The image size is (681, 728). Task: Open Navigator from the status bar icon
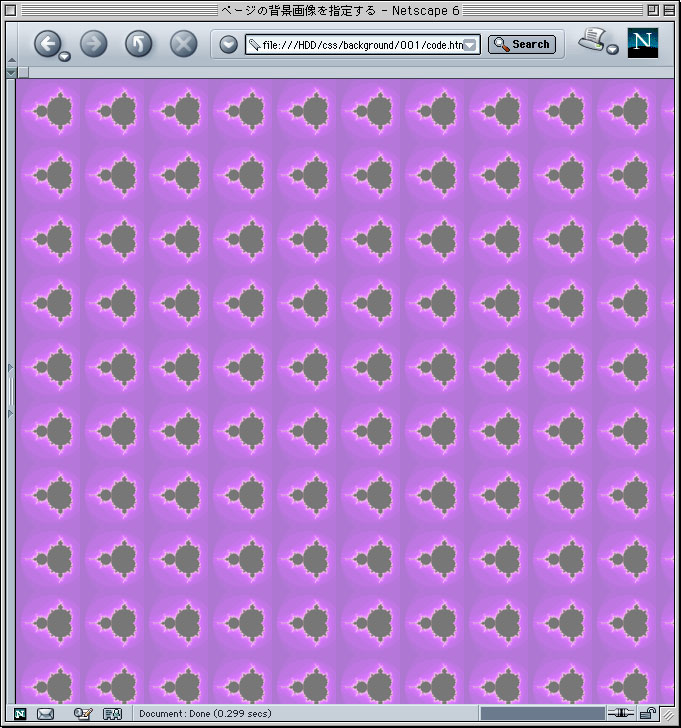[x=20, y=714]
